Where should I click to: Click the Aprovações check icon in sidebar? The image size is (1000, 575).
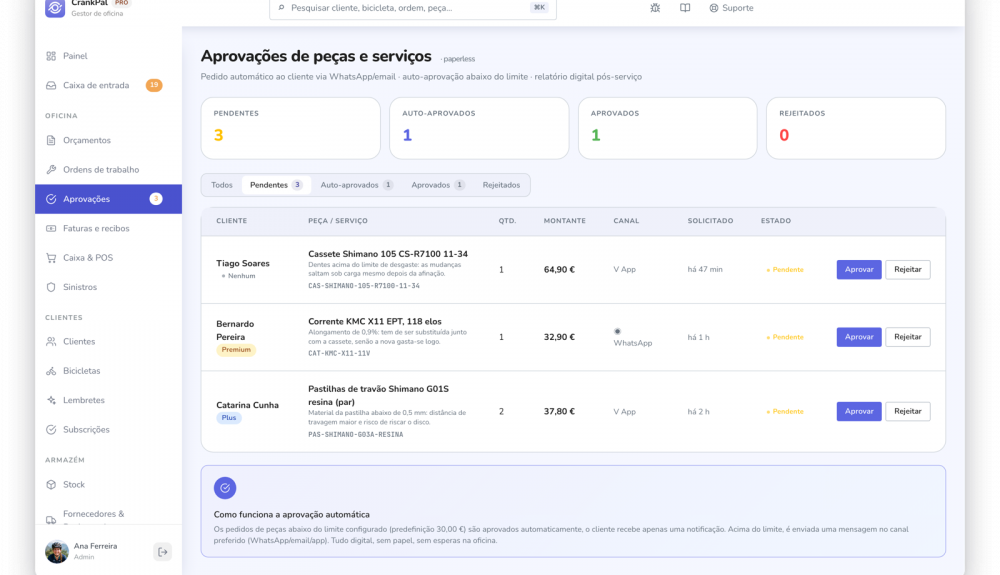51,199
